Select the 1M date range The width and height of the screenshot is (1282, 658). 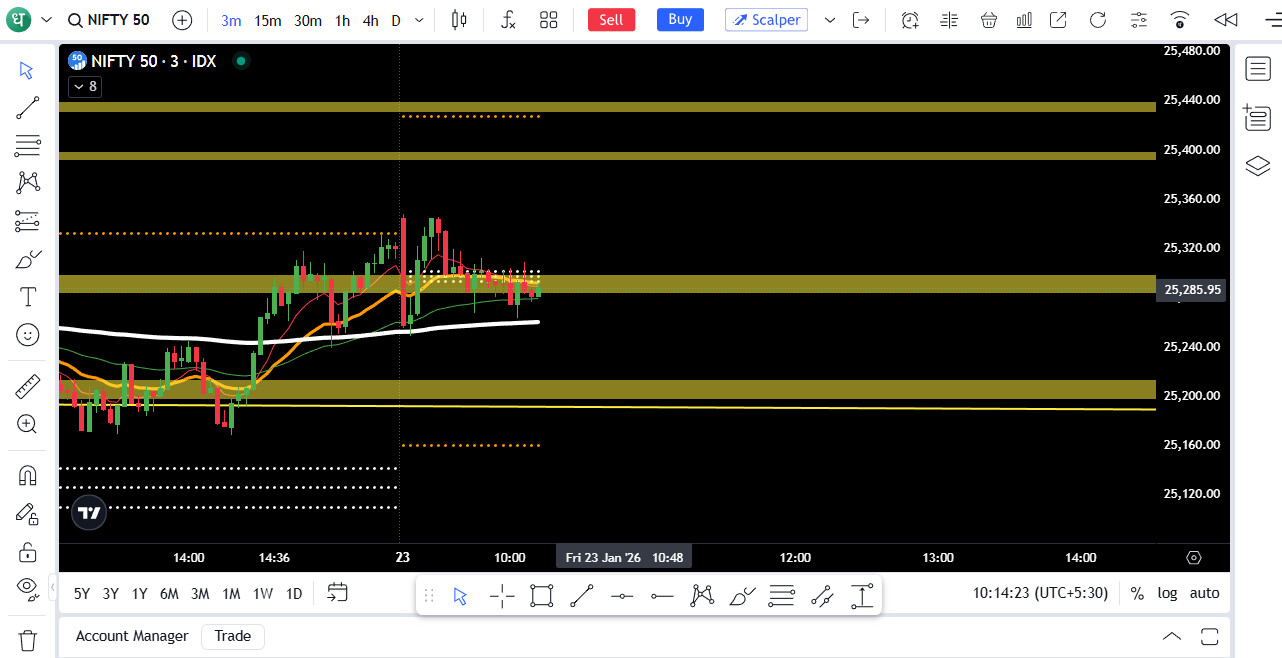coord(231,593)
